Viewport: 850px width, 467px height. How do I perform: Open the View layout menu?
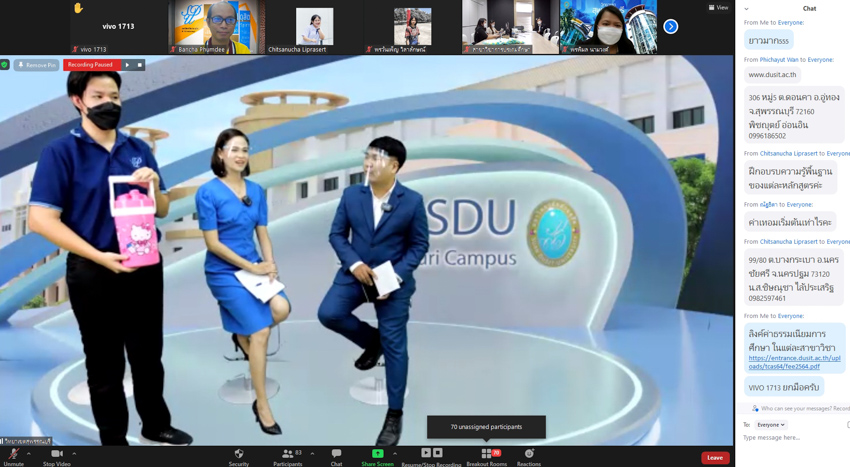pos(718,8)
